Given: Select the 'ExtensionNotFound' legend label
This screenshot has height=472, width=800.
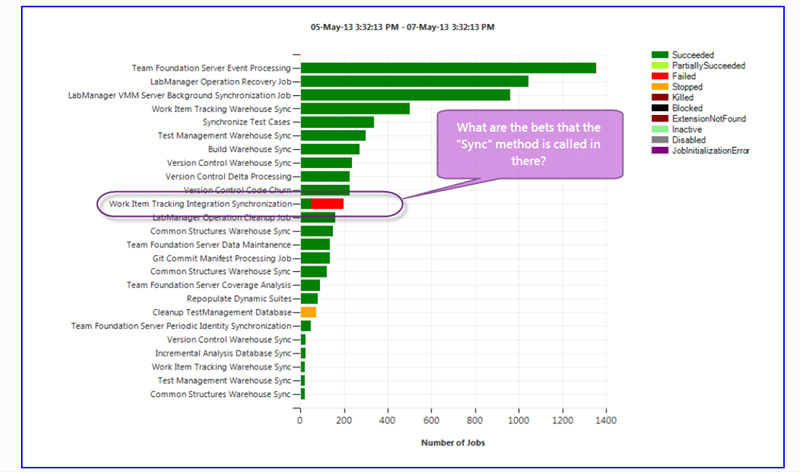Looking at the screenshot, I should pyautogui.click(x=709, y=118).
